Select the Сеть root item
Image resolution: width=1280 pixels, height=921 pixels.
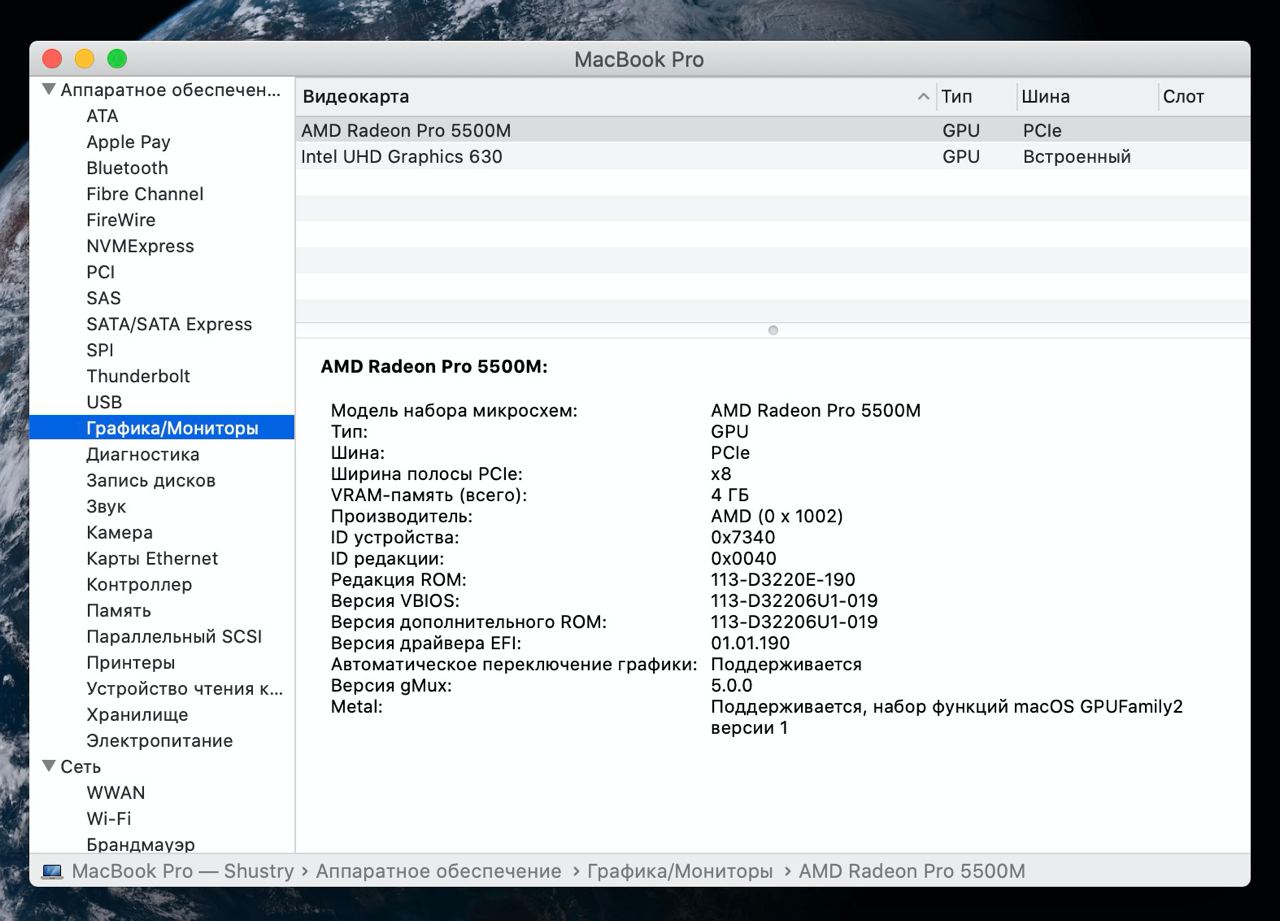81,766
